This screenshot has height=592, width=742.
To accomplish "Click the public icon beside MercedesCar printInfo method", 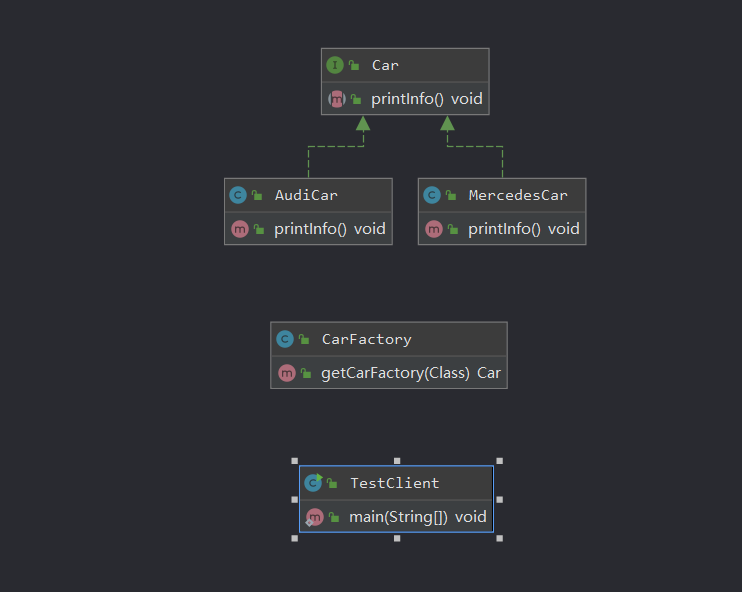I will point(453,229).
